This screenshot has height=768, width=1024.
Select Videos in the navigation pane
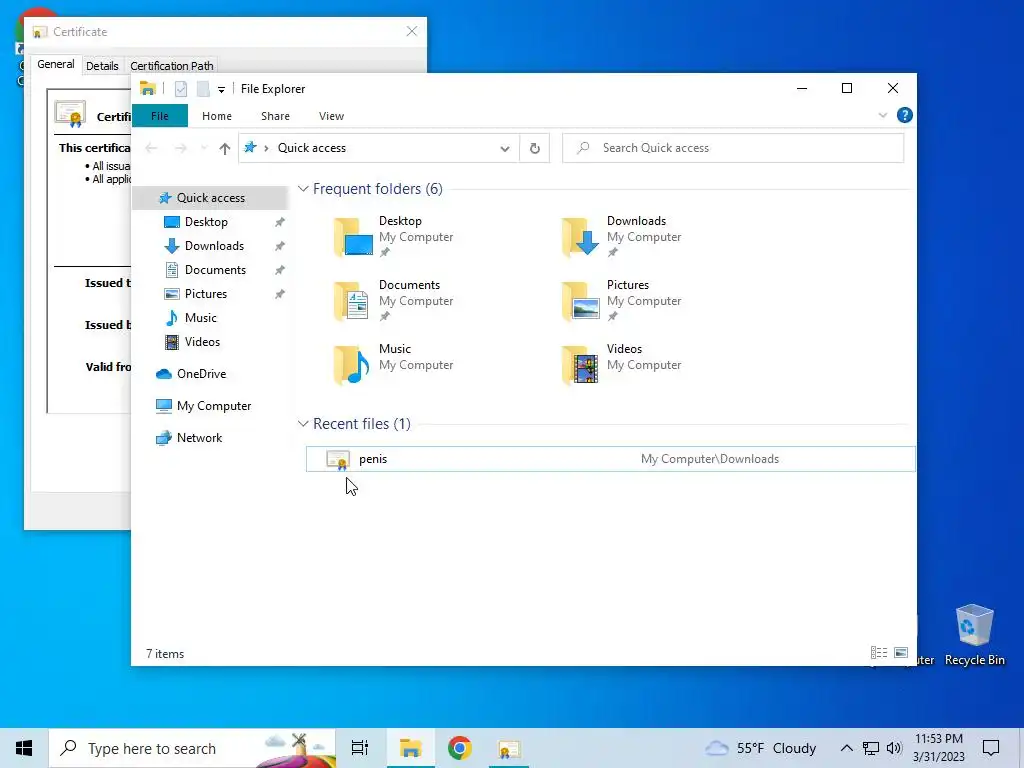click(202, 342)
